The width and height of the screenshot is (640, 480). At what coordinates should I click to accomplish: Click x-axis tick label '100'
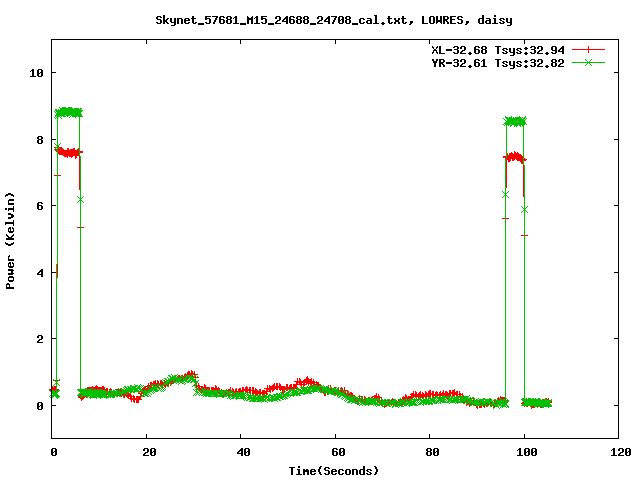pos(527,452)
